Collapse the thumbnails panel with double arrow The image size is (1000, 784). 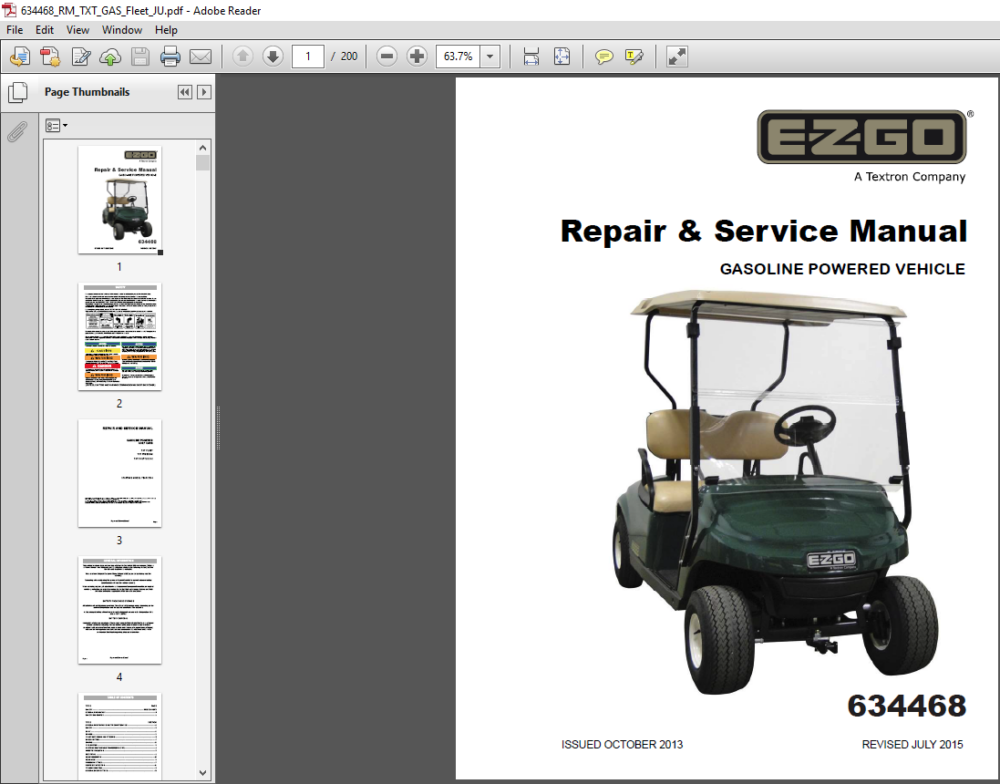coord(185,92)
